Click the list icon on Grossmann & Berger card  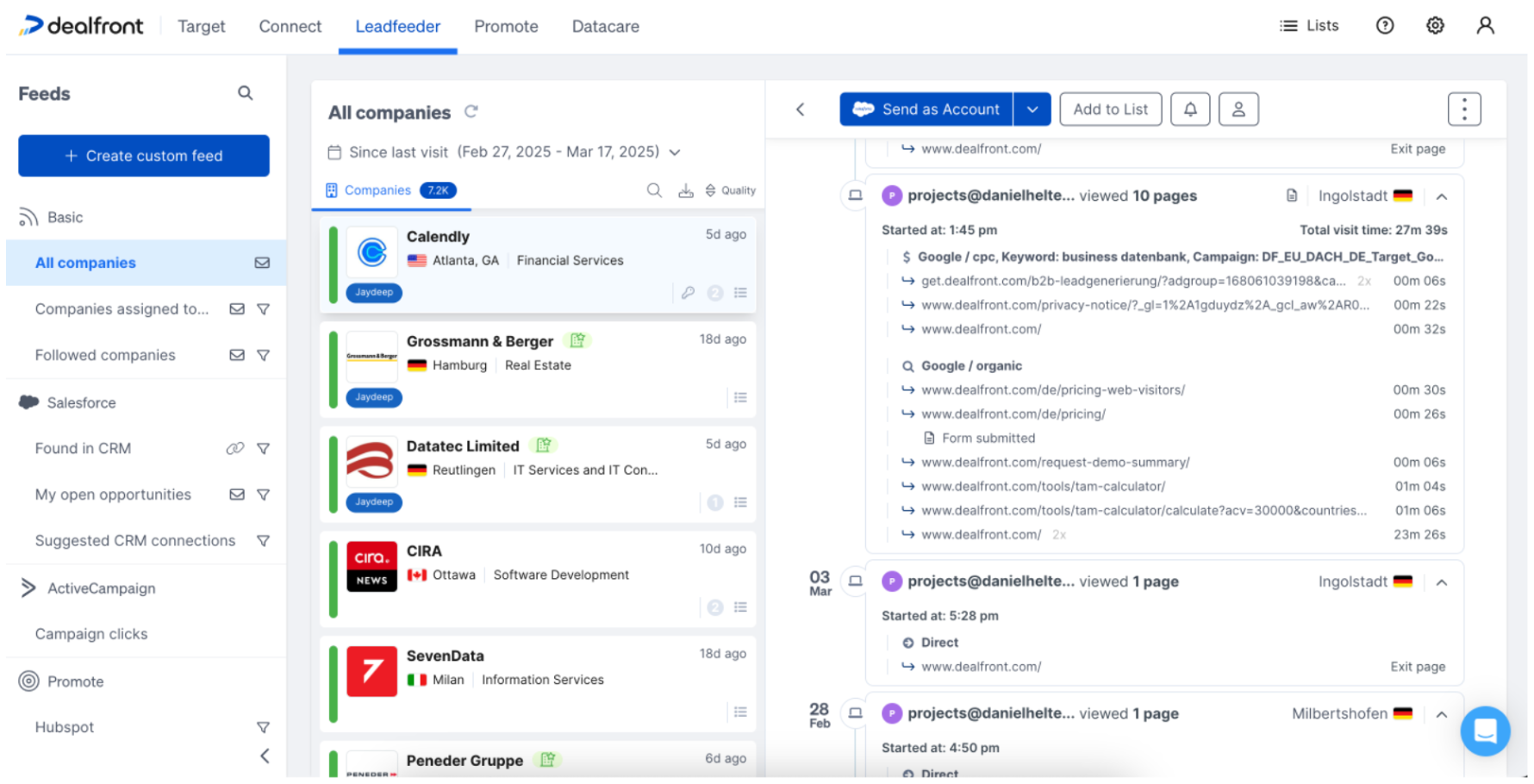(x=740, y=397)
